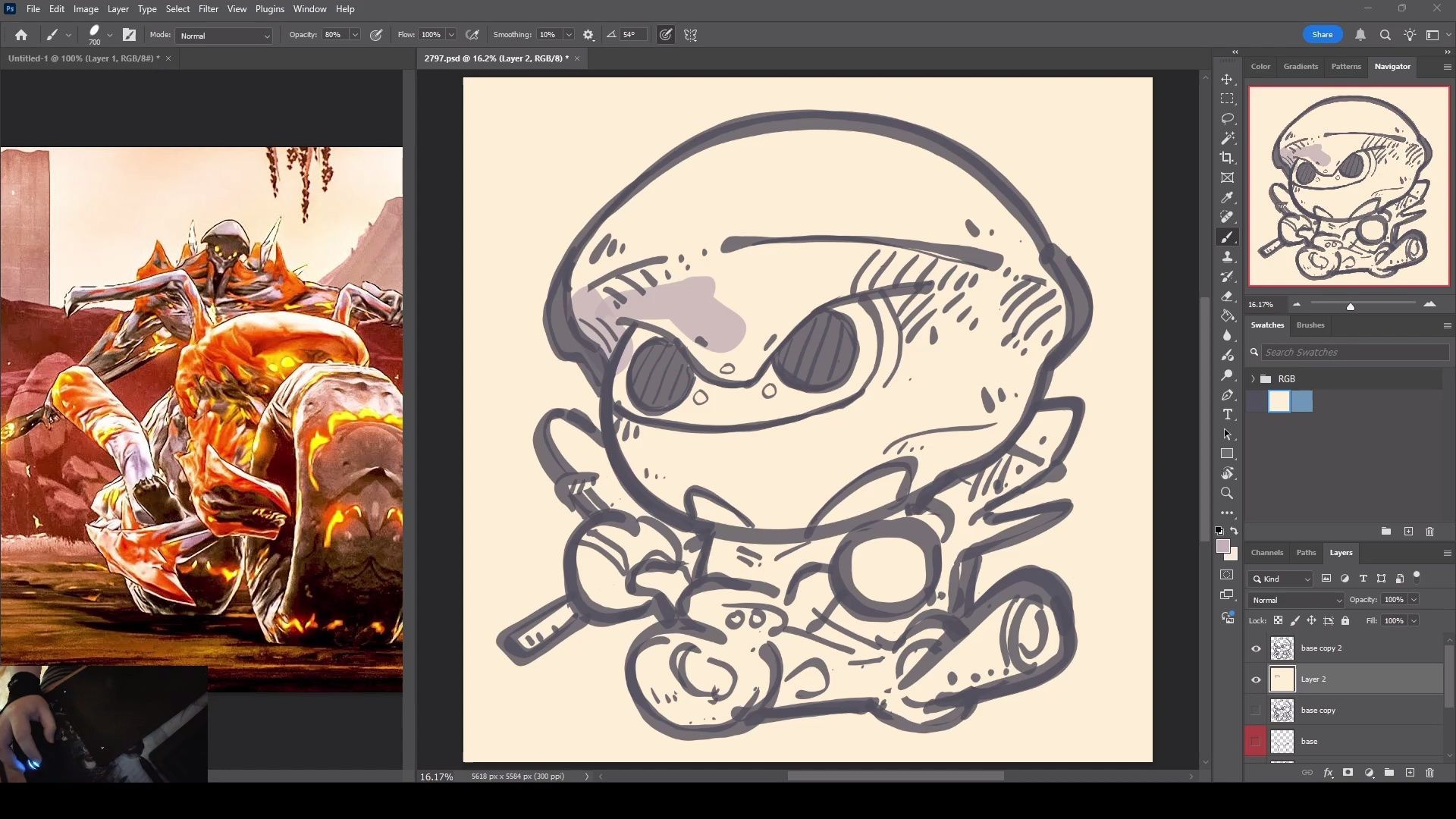Select the Eraser tool

(1227, 297)
